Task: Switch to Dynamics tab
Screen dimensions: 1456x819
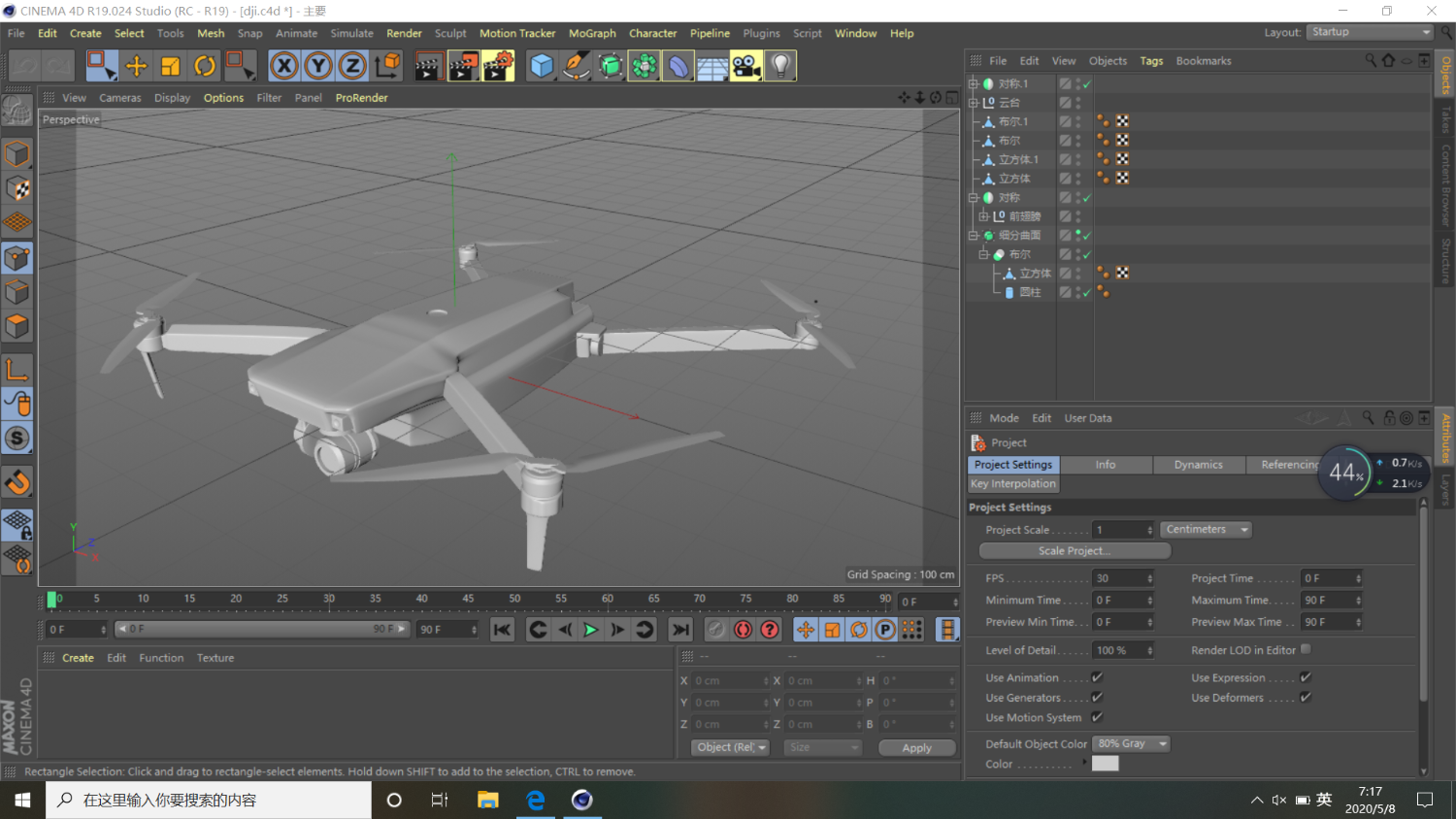Action: 1198,465
